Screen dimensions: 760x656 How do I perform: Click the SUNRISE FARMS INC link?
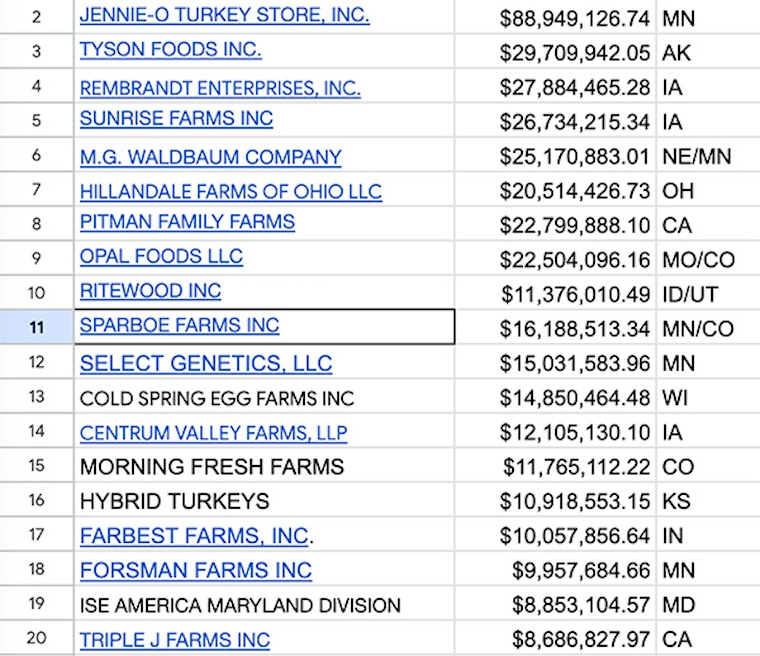click(x=176, y=118)
